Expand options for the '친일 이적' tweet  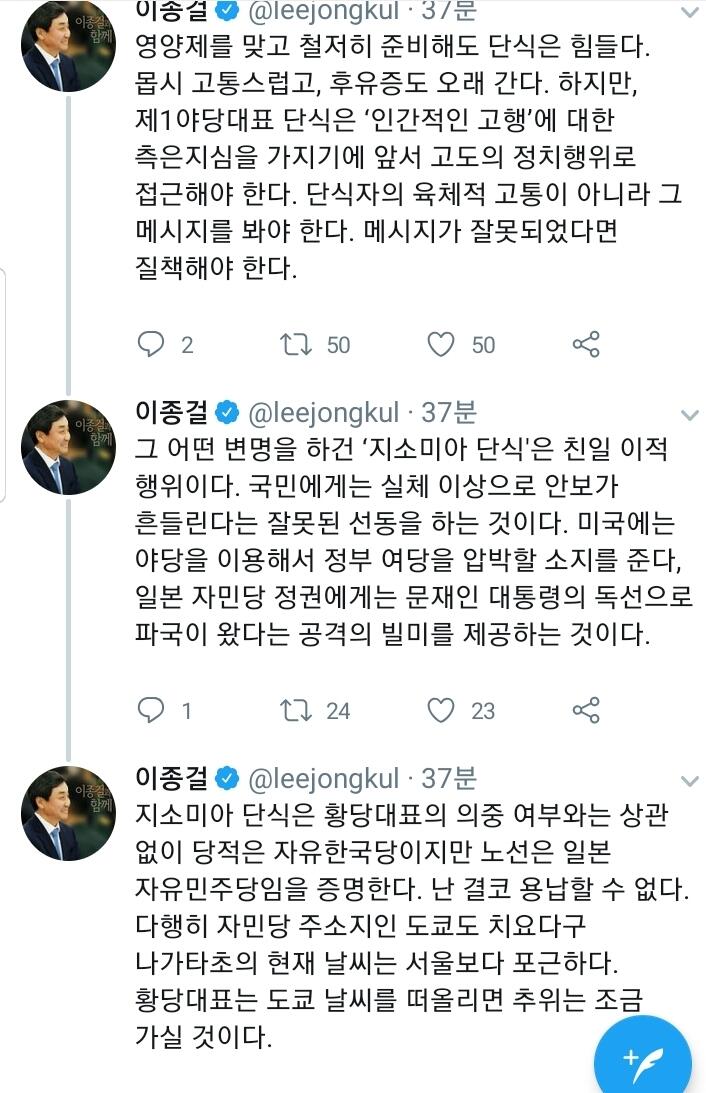coord(689,413)
